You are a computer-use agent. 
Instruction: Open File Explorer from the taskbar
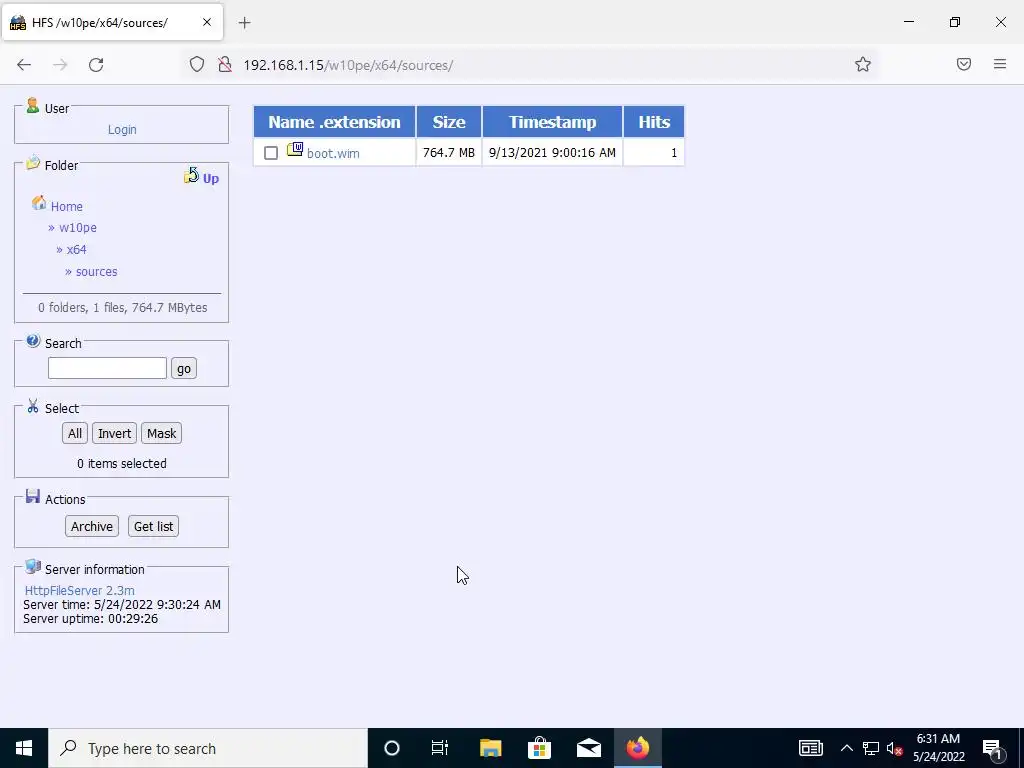pyautogui.click(x=490, y=748)
